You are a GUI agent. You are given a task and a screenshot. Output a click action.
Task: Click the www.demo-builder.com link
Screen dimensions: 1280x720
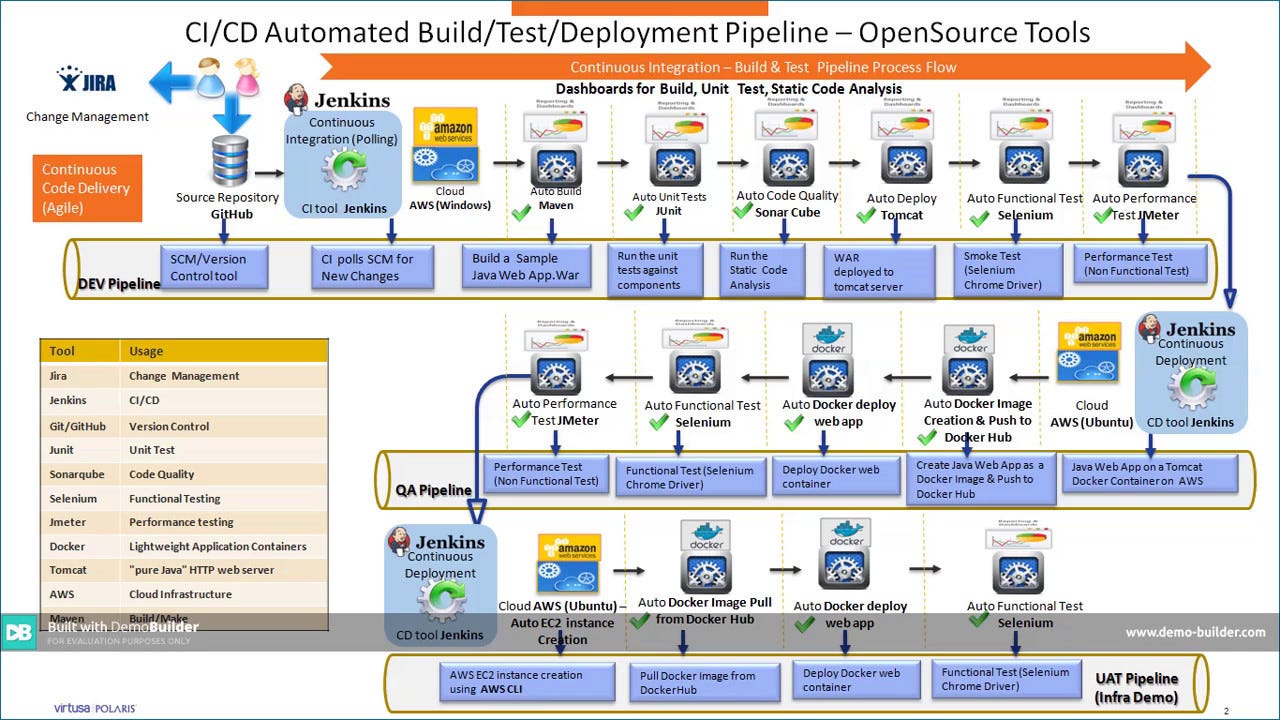pos(1195,632)
